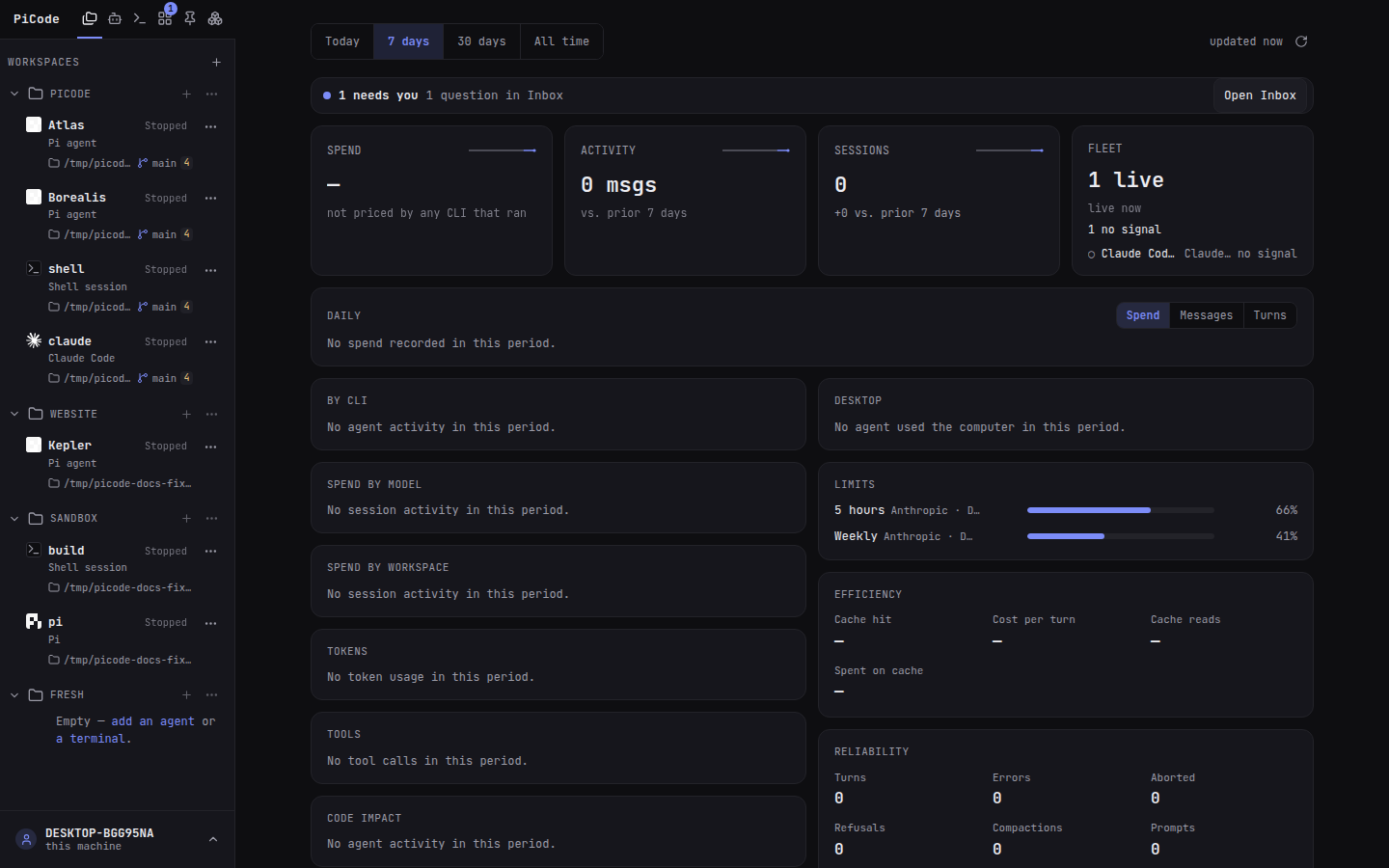
Task: Collapse the SANDBOX workspace group
Action: pos(14,518)
